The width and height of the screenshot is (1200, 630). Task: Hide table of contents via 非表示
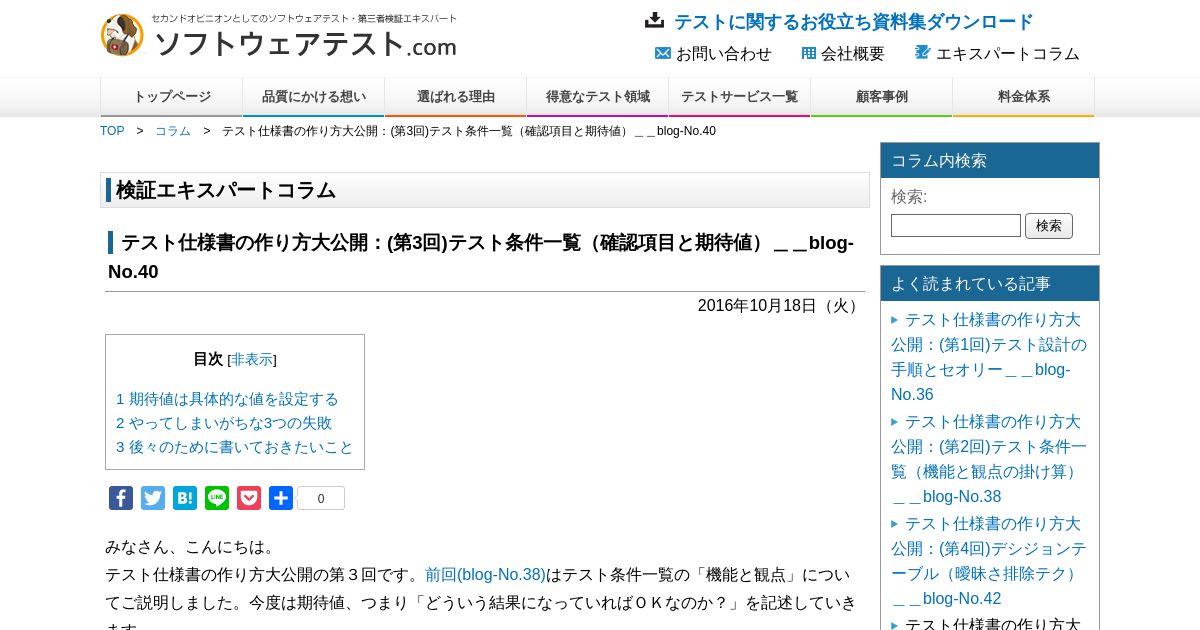point(252,359)
